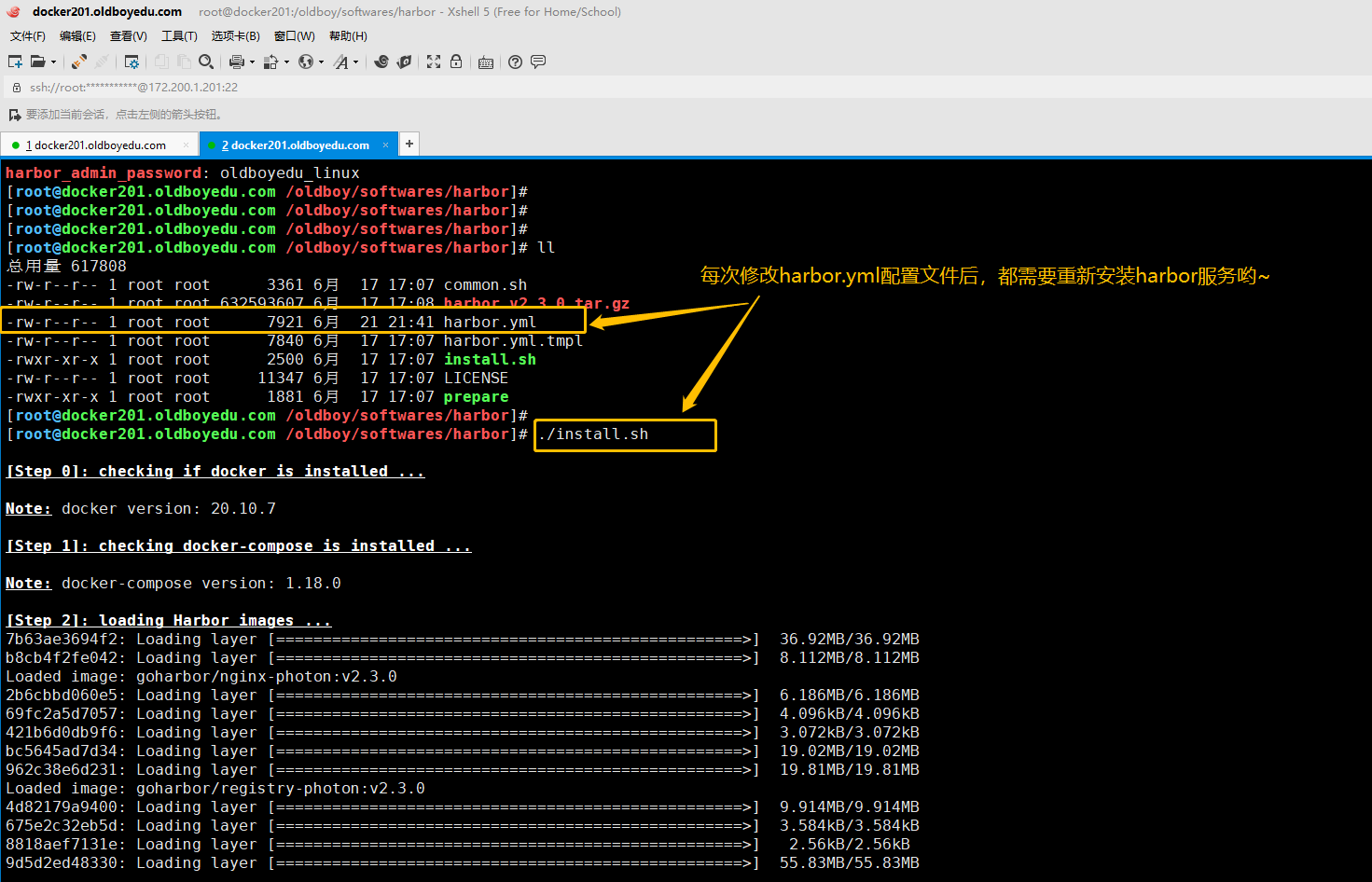Click the Reconnect icon in toolbar
The image size is (1372, 882).
(x=79, y=62)
